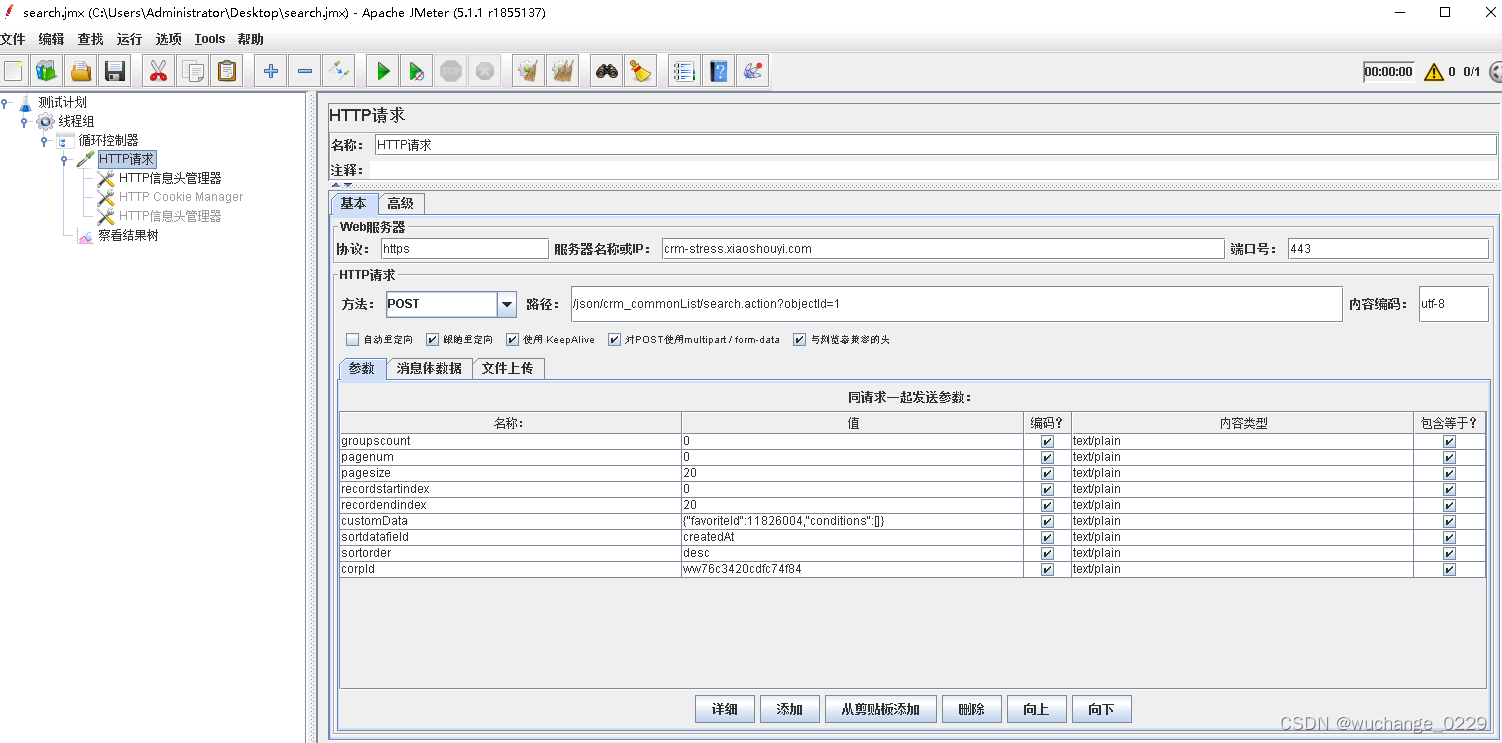Click the Clear All (double broom) toolbar icon
Screen dimensions: 1502x743
(x=563, y=70)
